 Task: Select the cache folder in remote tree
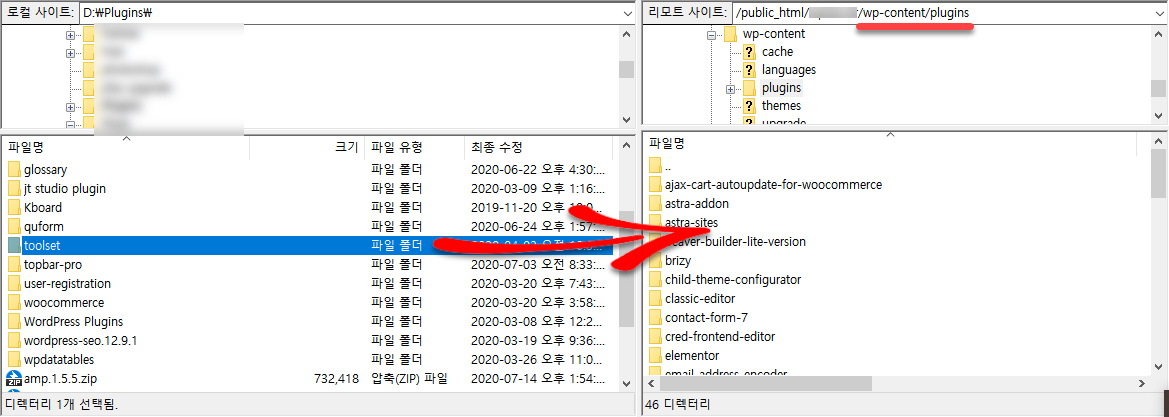[777, 51]
